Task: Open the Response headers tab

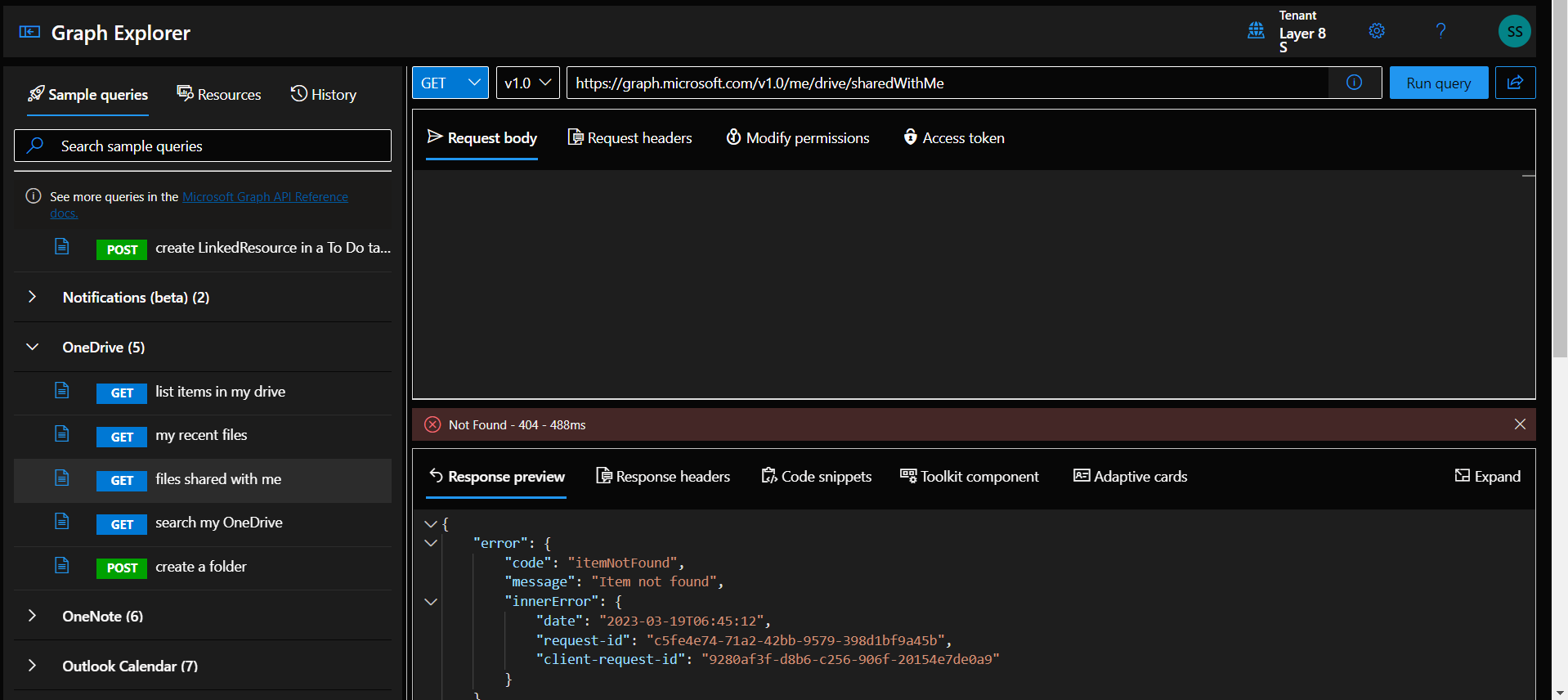Action: click(x=663, y=477)
